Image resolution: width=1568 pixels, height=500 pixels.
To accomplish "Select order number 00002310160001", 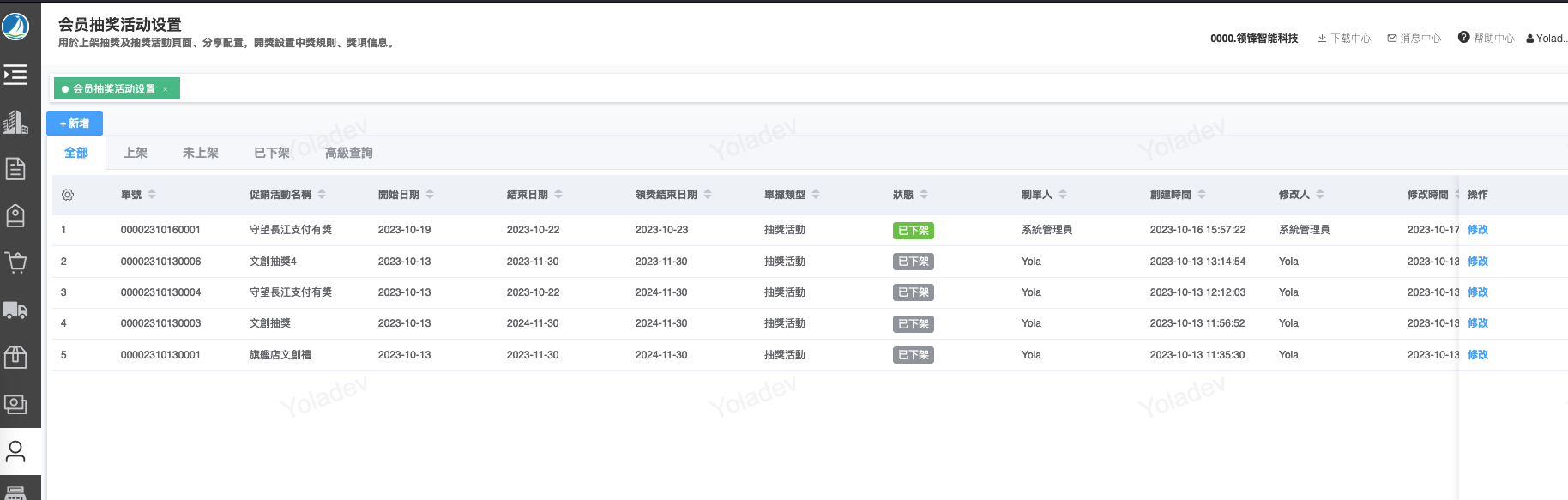I will [160, 230].
